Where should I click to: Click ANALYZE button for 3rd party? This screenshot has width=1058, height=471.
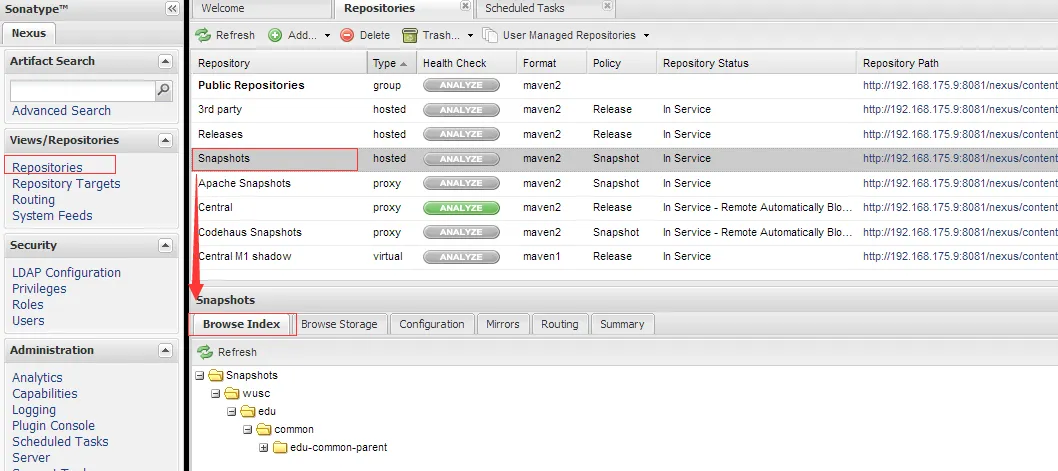coord(462,109)
